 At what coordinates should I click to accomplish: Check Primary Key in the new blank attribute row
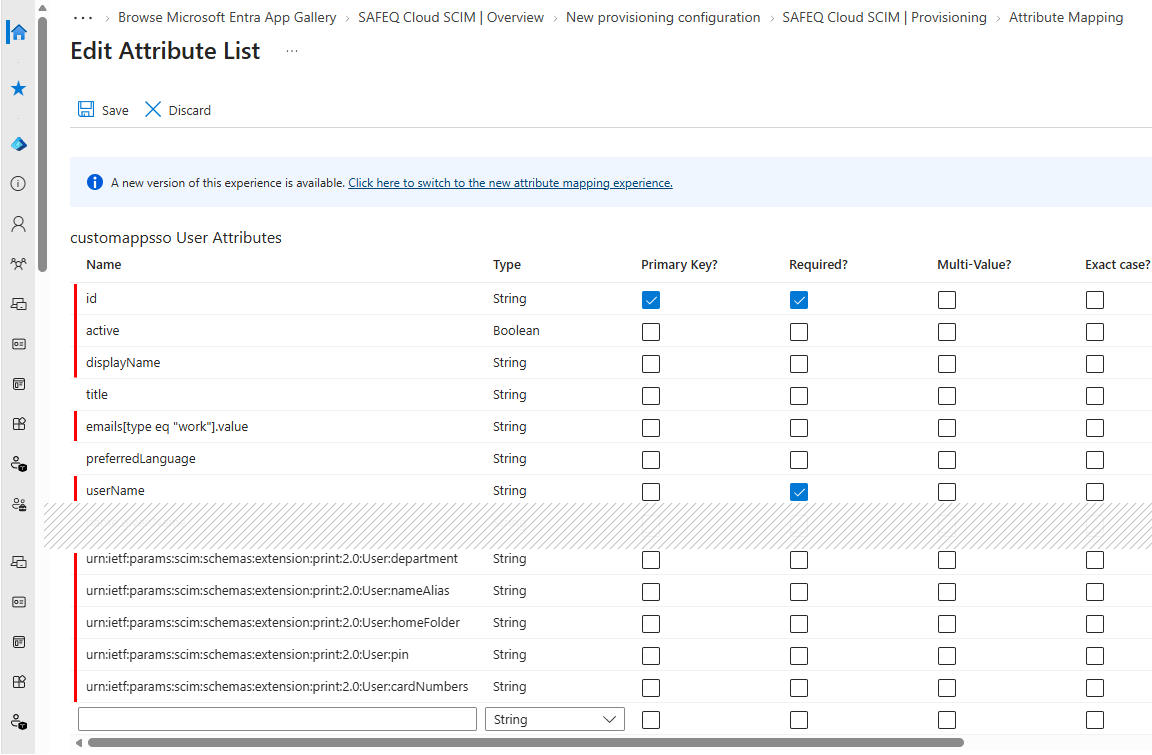pos(651,720)
